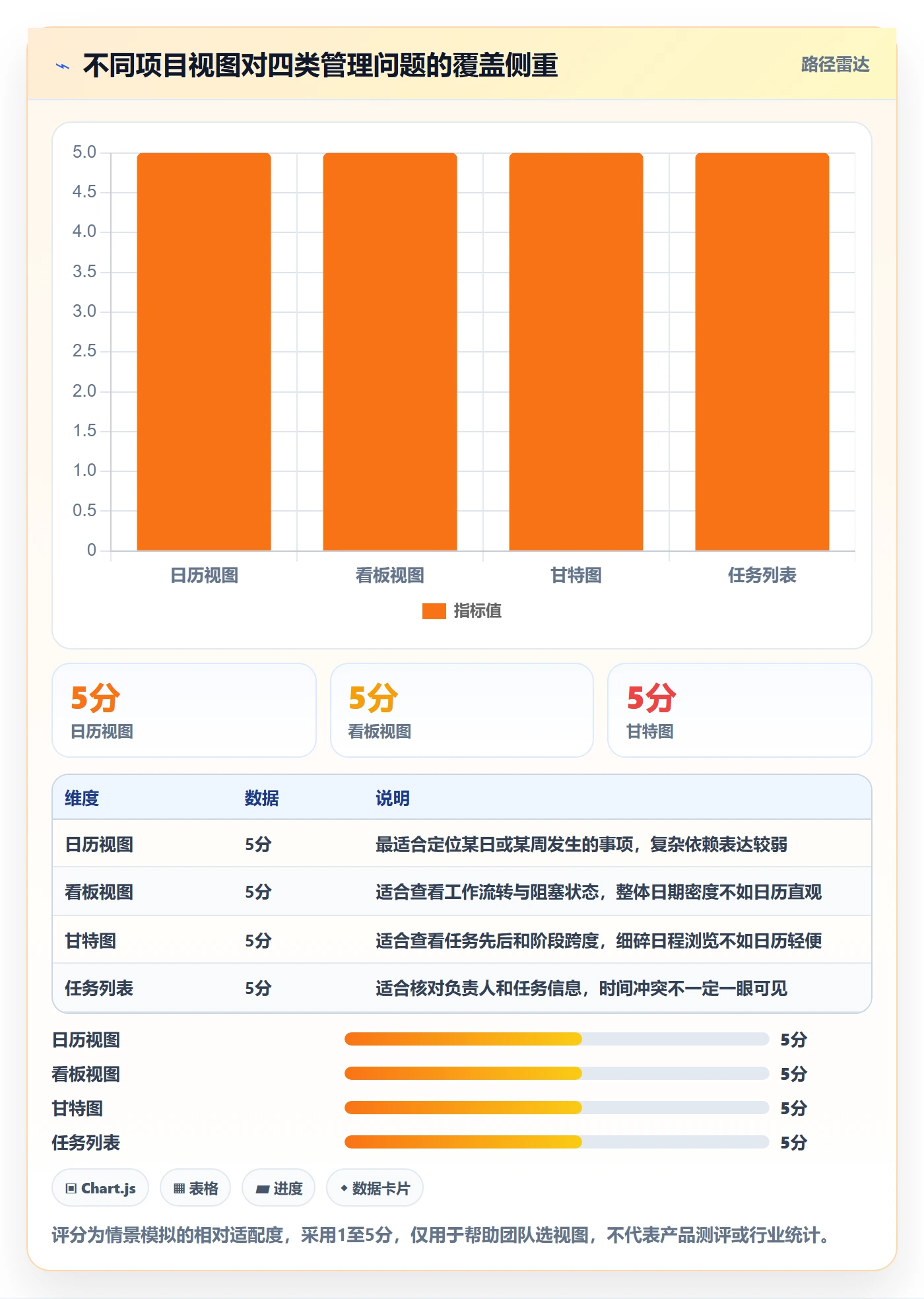Select the 进度 tag chip
The width and height of the screenshot is (924, 1299).
coord(279,1189)
